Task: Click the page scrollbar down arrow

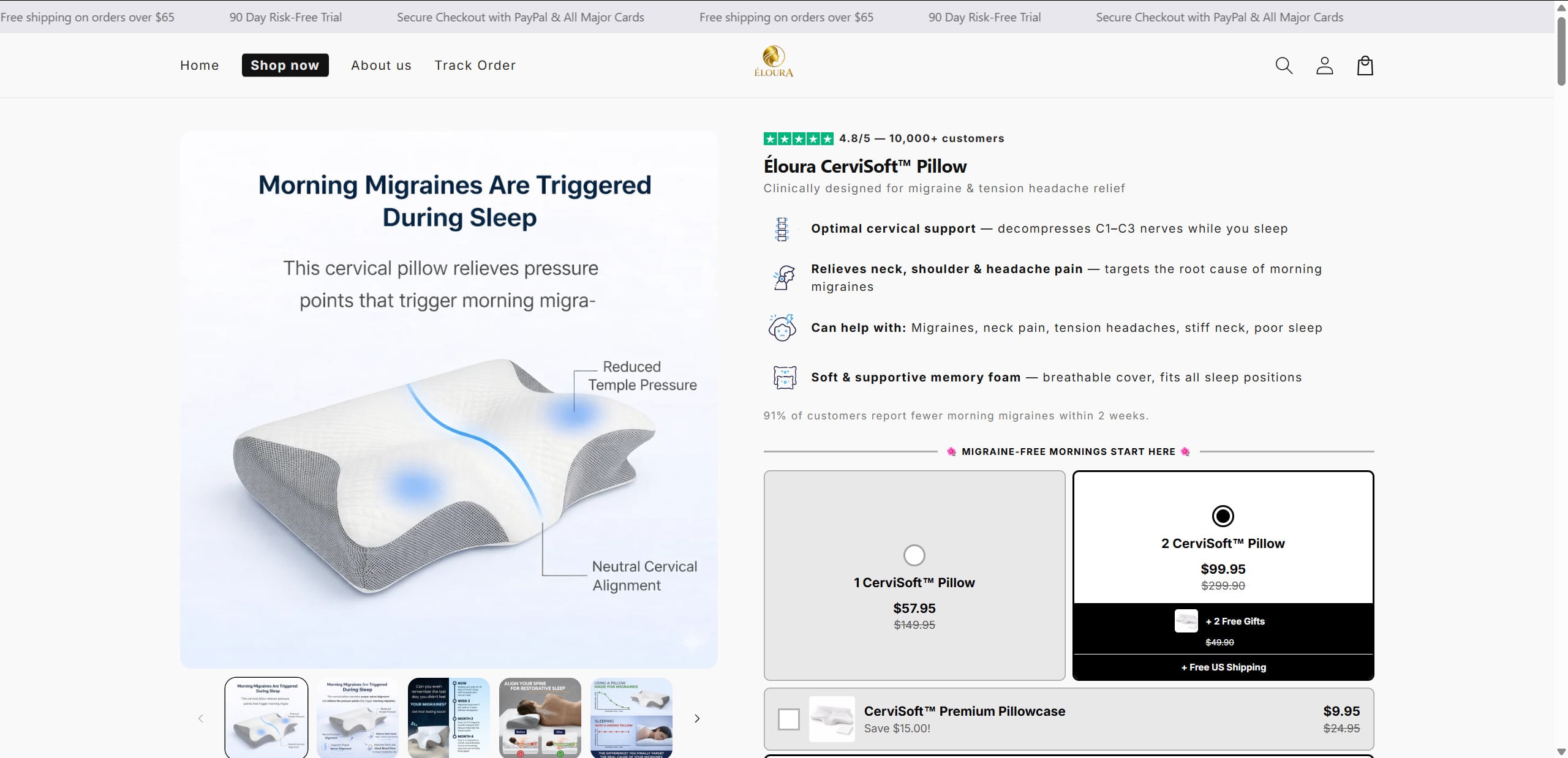Action: [1561, 752]
